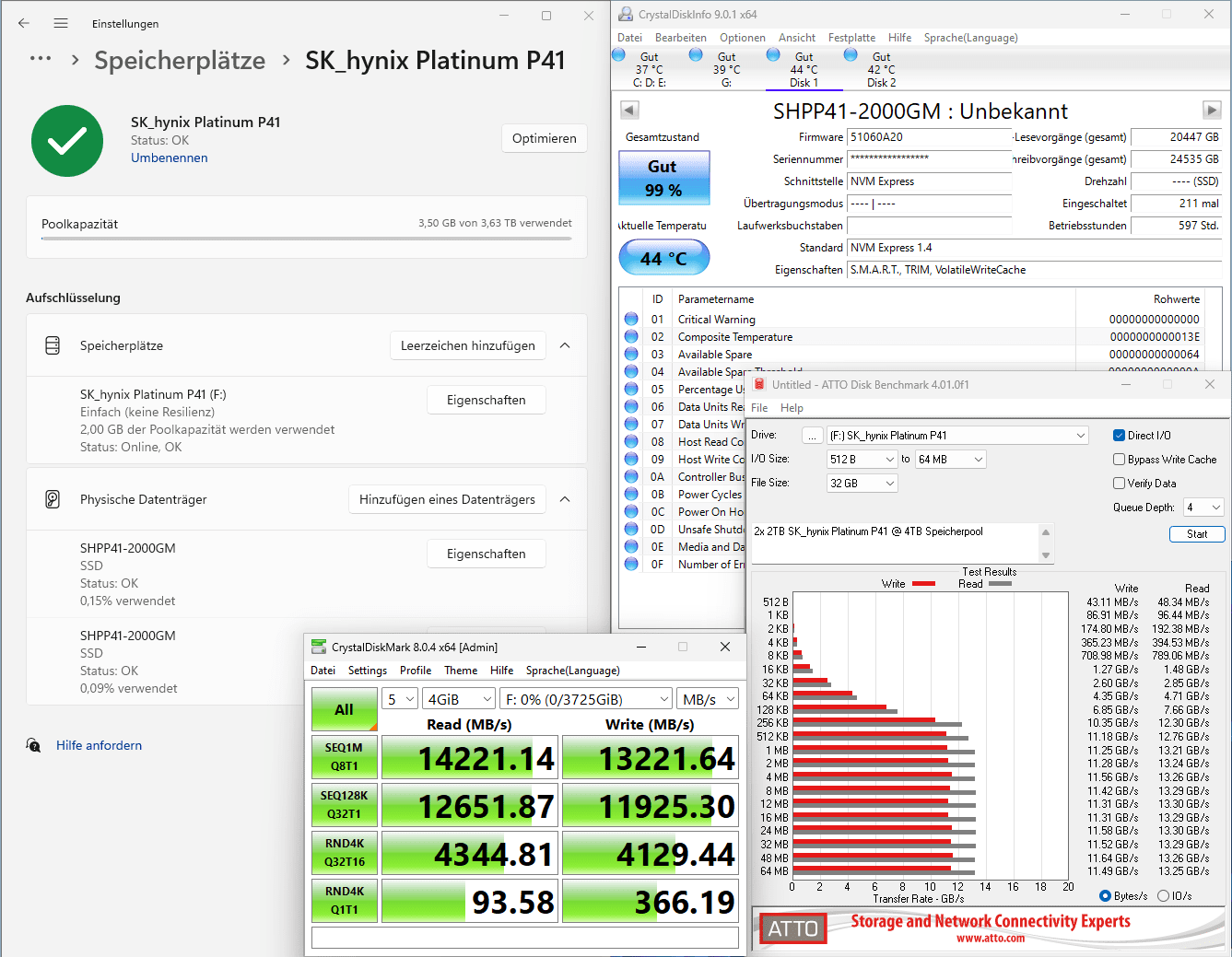The image size is (1232, 957).
Task: Open Datei menu in CrystalDiskInfo
Action: 630,38
